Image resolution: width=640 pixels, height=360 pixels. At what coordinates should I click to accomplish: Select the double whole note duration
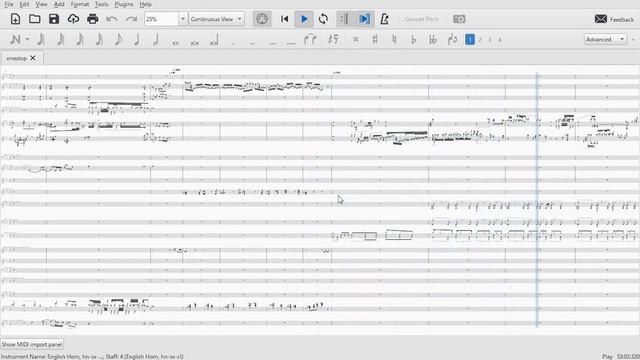(195, 42)
